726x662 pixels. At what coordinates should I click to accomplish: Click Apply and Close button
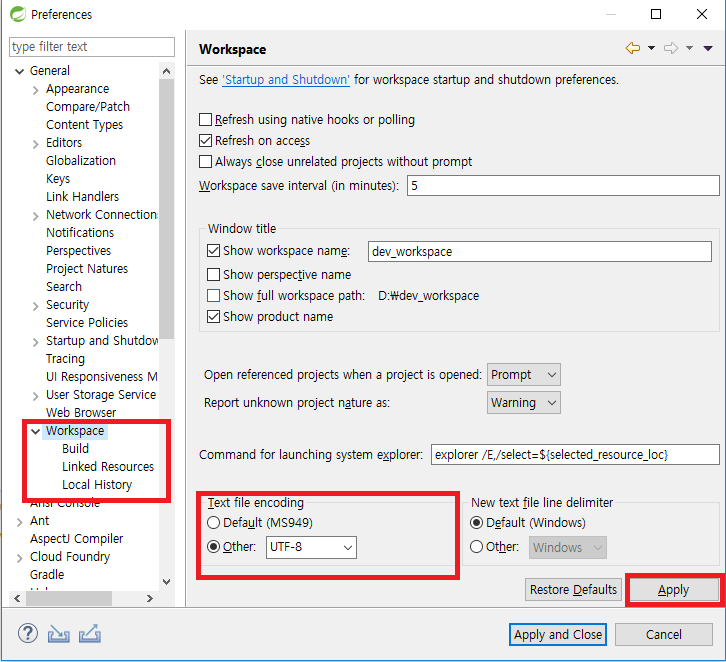[558, 634]
